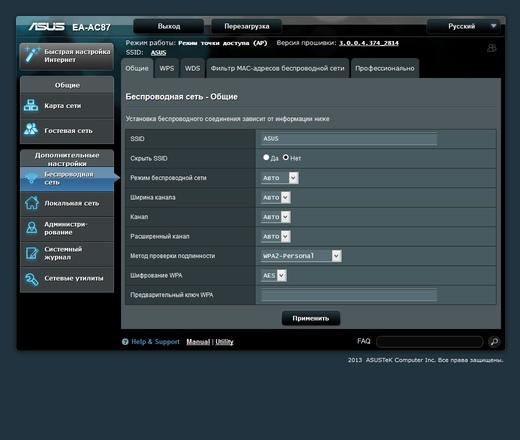
Task: Open the AES encryption dropdown
Action: (x=274, y=276)
